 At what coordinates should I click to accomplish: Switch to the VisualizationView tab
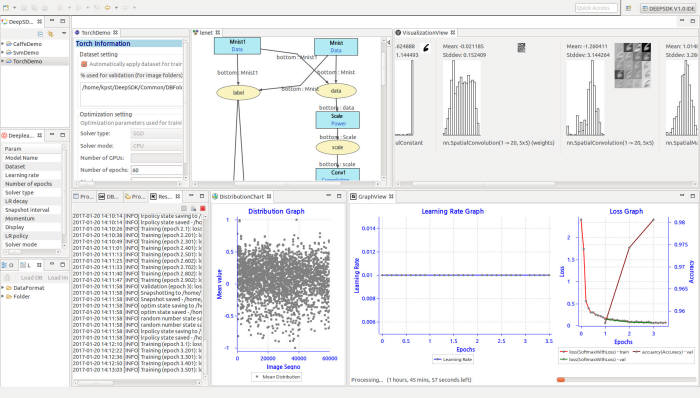[425, 33]
